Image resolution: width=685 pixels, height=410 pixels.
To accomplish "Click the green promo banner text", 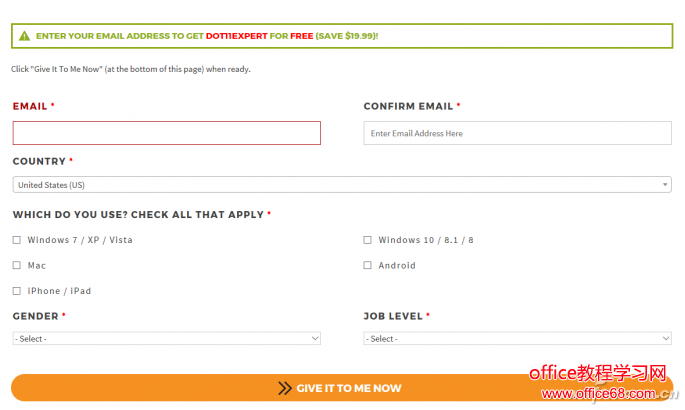I will pos(206,36).
